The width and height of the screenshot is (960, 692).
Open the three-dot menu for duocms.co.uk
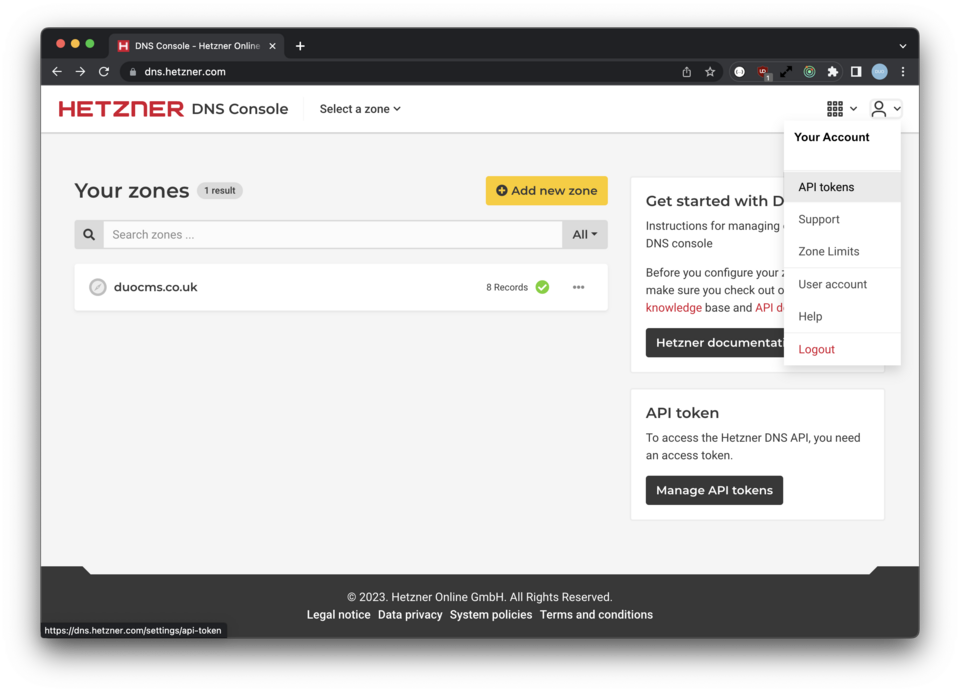[579, 287]
